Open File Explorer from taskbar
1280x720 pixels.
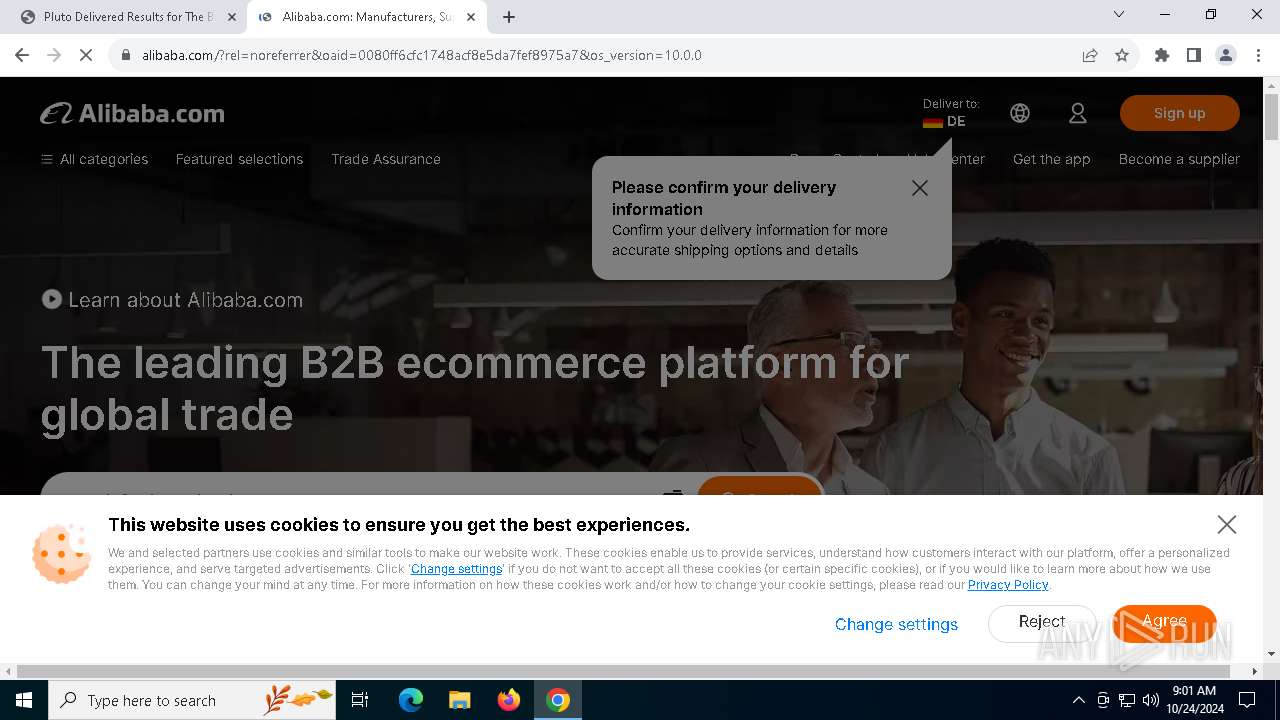click(459, 700)
